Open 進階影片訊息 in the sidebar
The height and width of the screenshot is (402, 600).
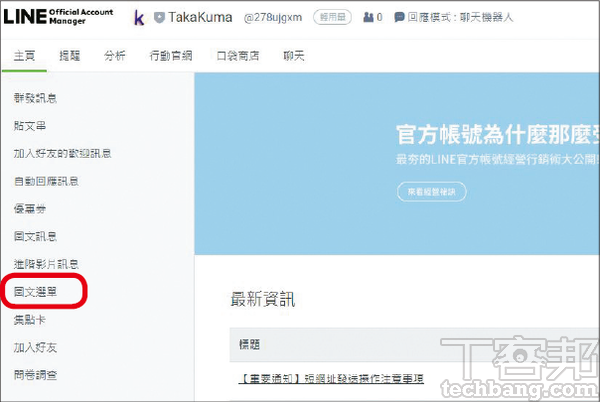(x=46, y=264)
